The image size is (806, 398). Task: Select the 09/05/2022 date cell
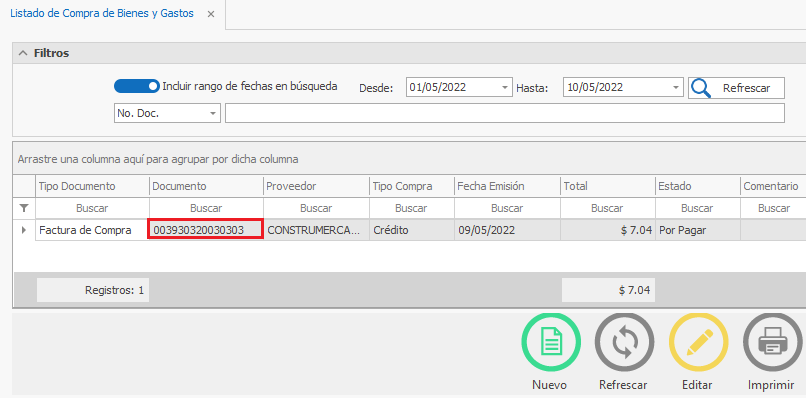pos(507,230)
